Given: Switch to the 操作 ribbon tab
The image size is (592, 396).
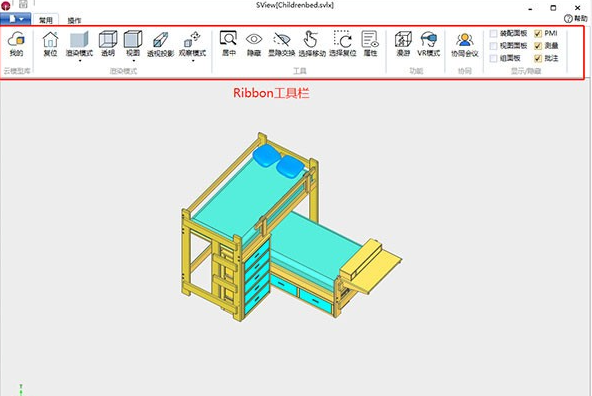Looking at the screenshot, I should coord(74,20).
